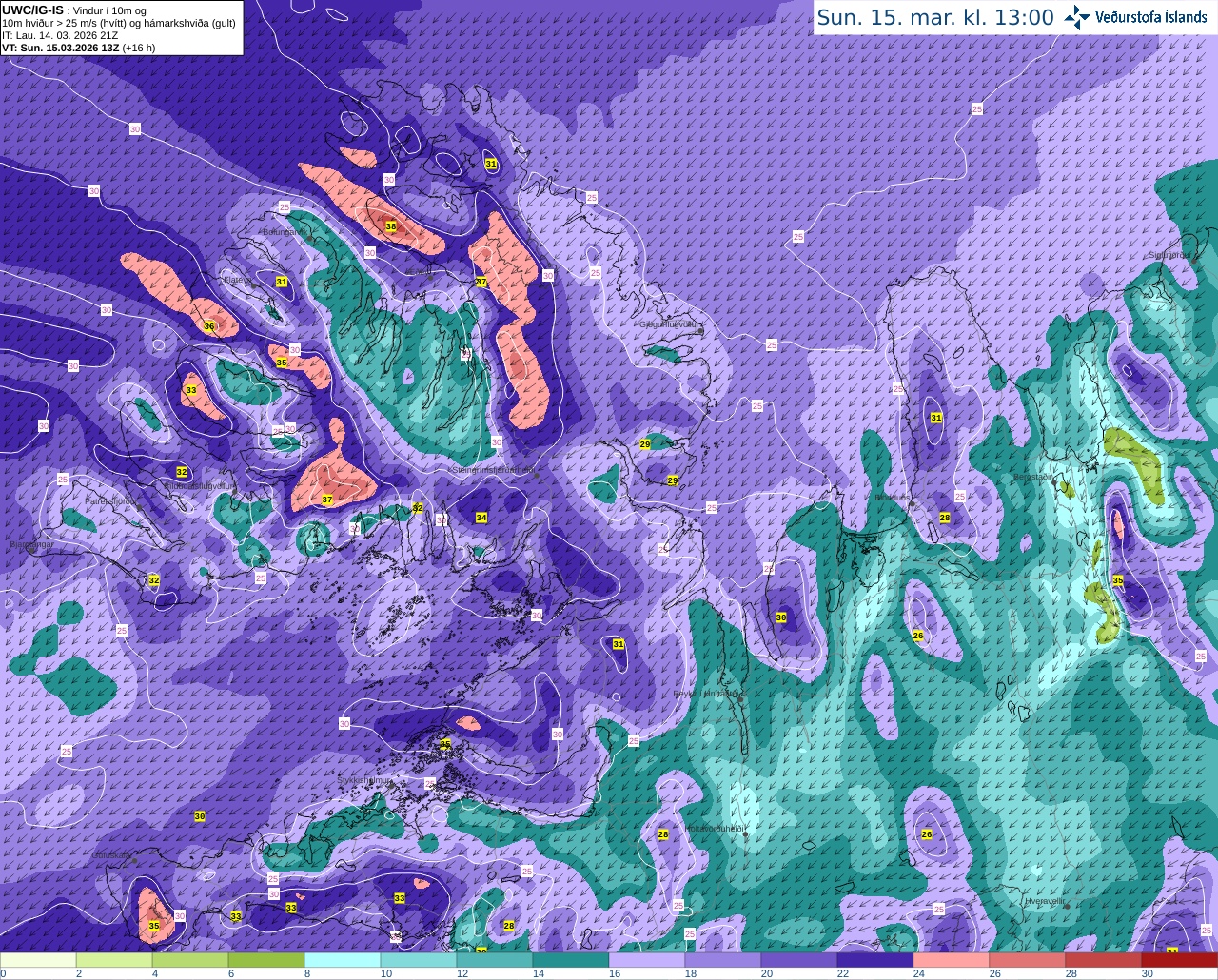Pick the violet 20–22 legend swatch
The width and height of the screenshot is (1218, 980).
click(x=799, y=960)
